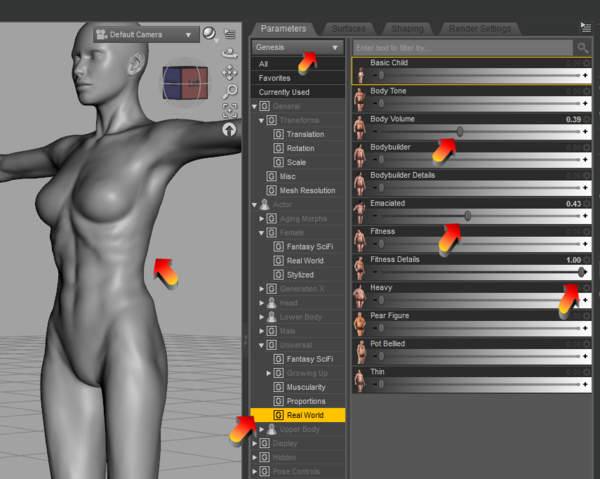Open the Genesis figure dropdown
This screenshot has width=600, height=479.
pyautogui.click(x=297, y=47)
